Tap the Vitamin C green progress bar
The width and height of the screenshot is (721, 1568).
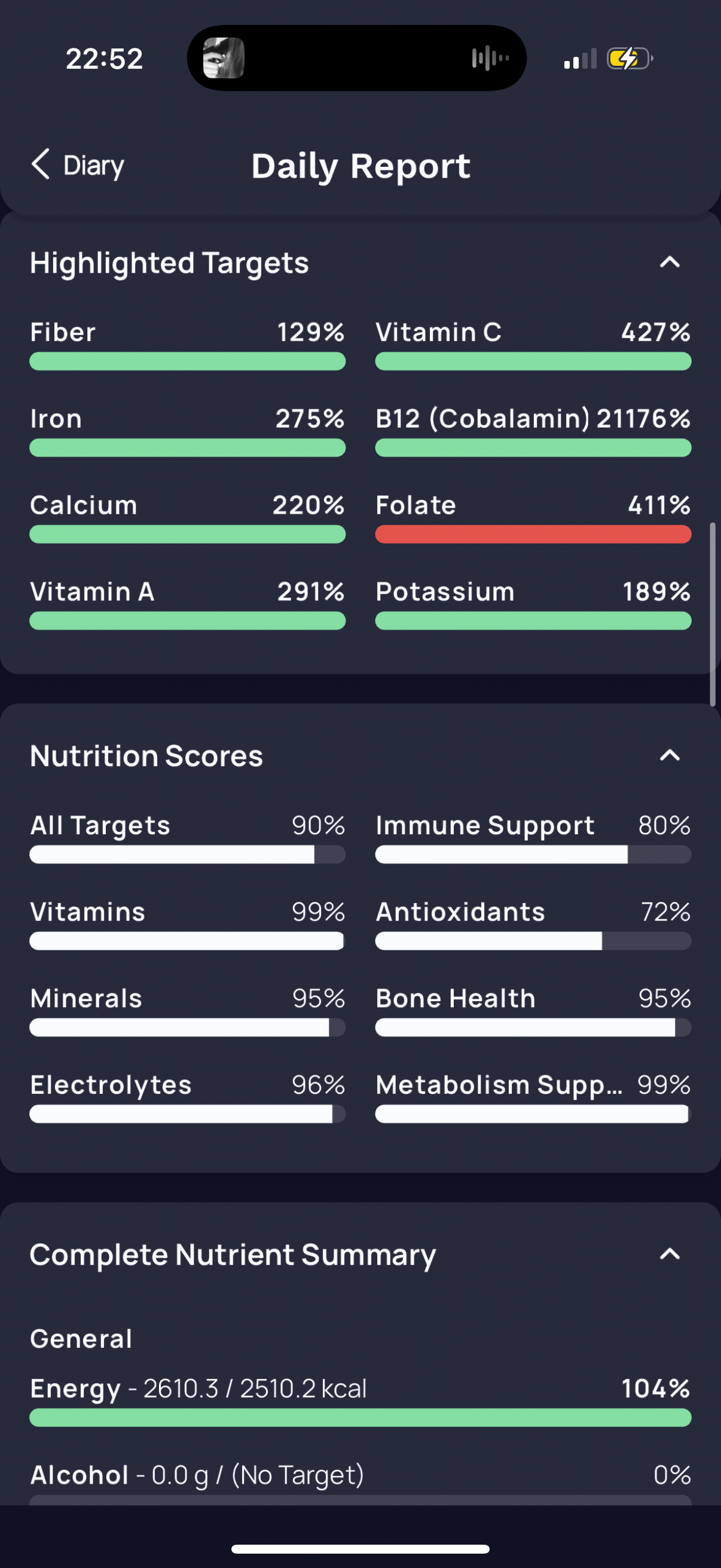533,362
